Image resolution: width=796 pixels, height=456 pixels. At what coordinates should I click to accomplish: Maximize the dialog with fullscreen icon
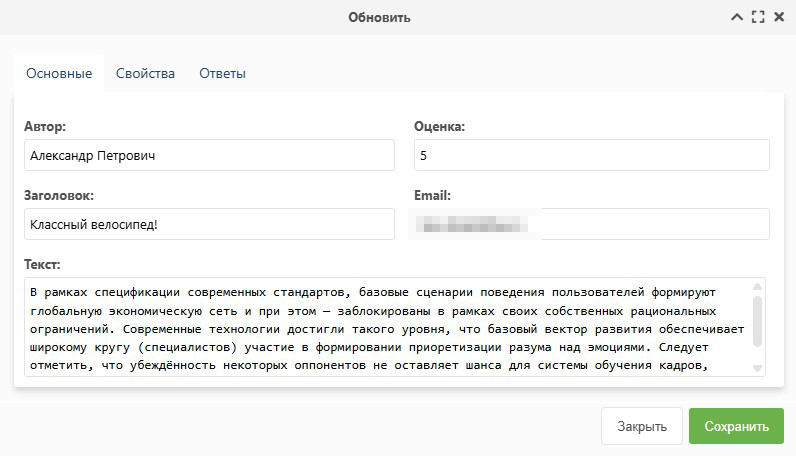[x=757, y=17]
